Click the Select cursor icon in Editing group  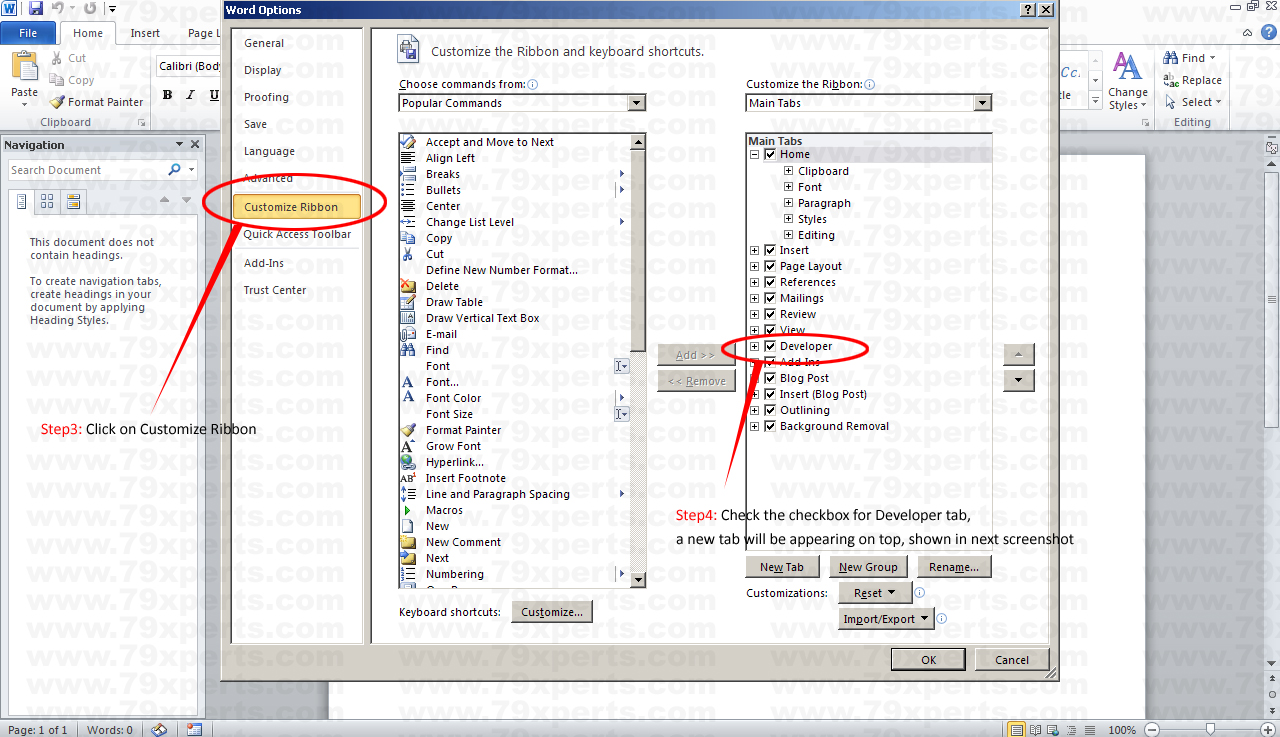tap(1171, 102)
